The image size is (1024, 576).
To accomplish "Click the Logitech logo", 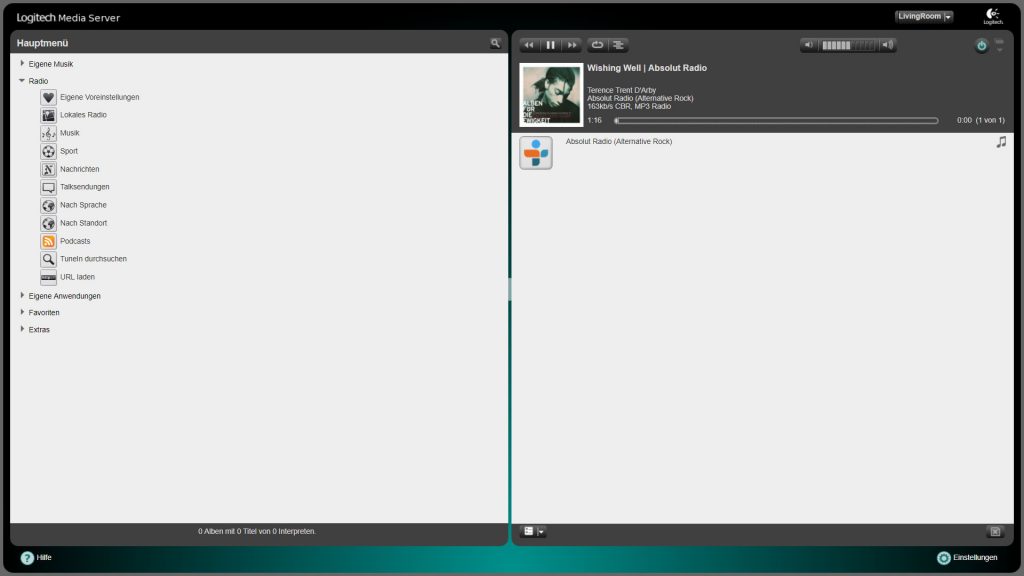I will click(x=993, y=16).
